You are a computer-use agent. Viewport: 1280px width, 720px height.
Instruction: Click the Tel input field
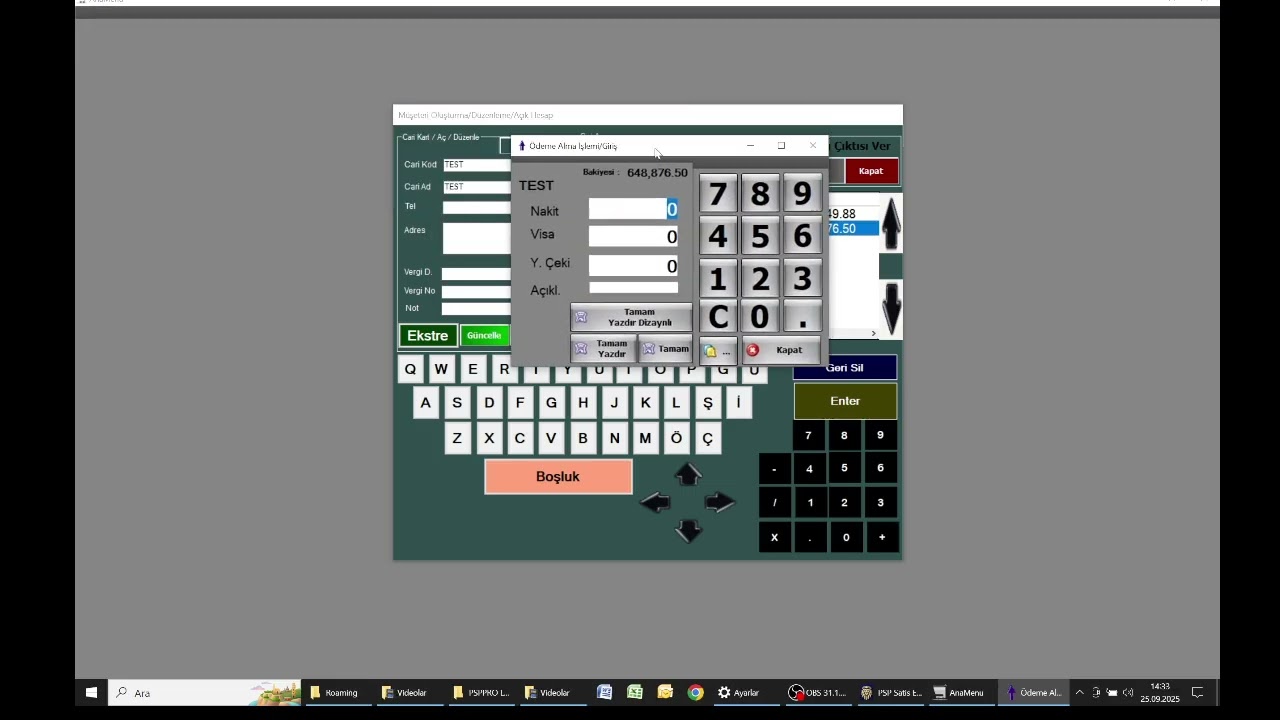pyautogui.click(x=477, y=207)
